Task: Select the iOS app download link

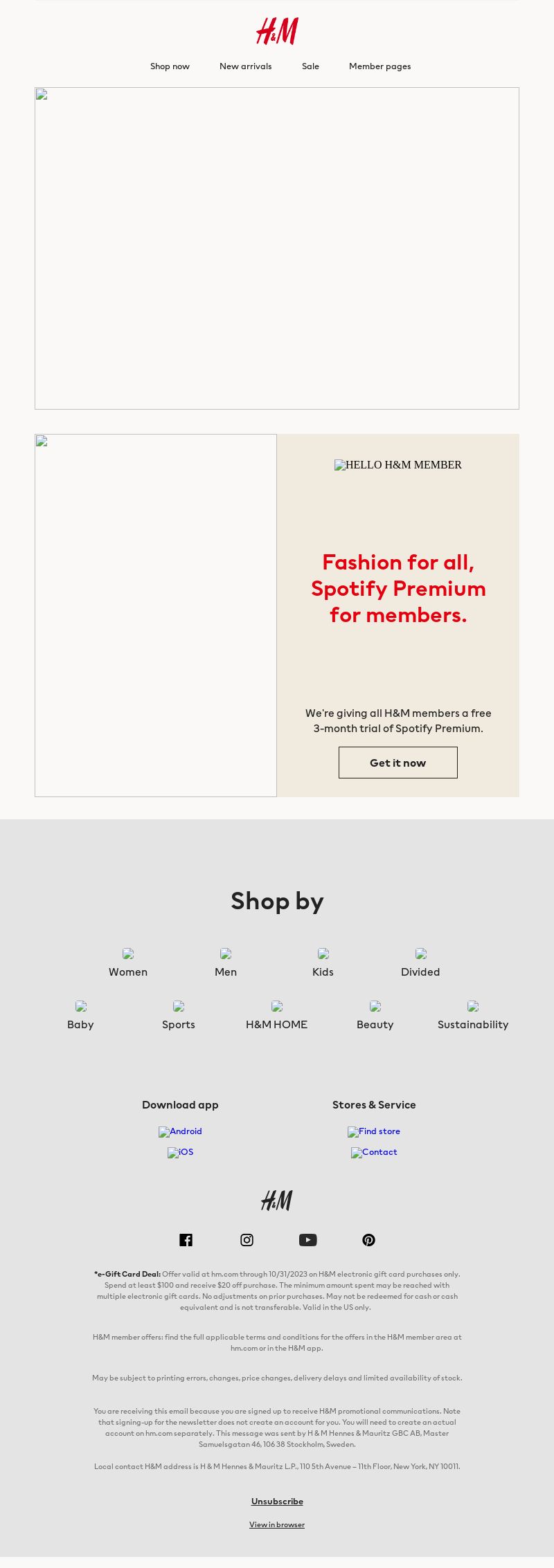Action: coord(180,1152)
